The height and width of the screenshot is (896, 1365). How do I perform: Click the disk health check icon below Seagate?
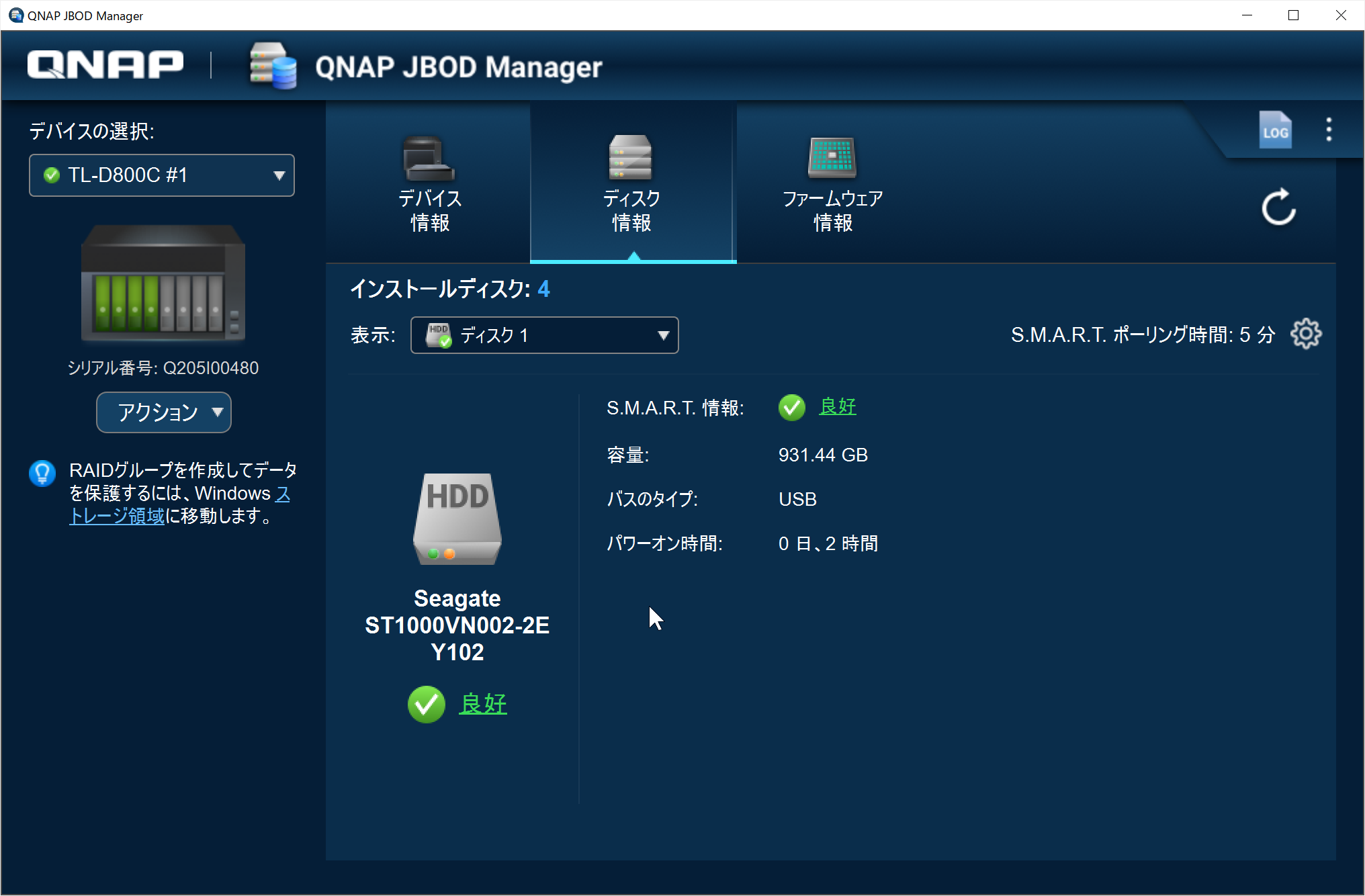427,705
